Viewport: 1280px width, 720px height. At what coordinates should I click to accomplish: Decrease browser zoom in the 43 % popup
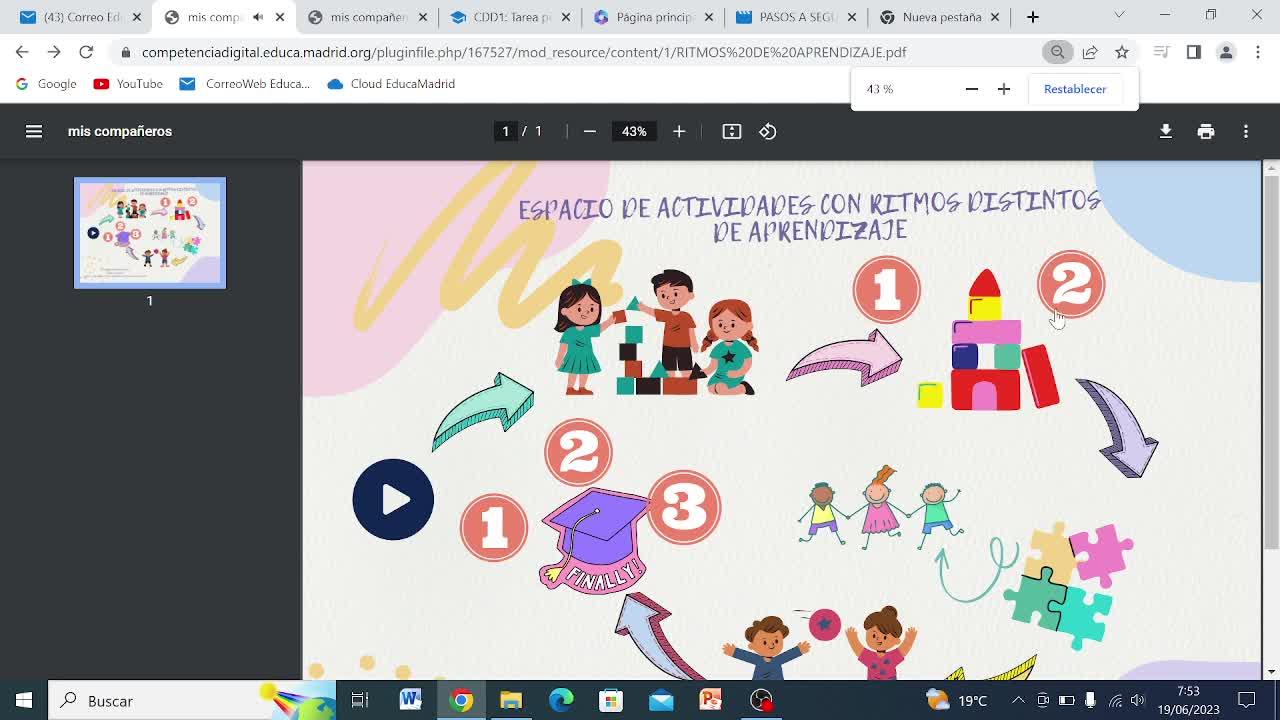[971, 89]
